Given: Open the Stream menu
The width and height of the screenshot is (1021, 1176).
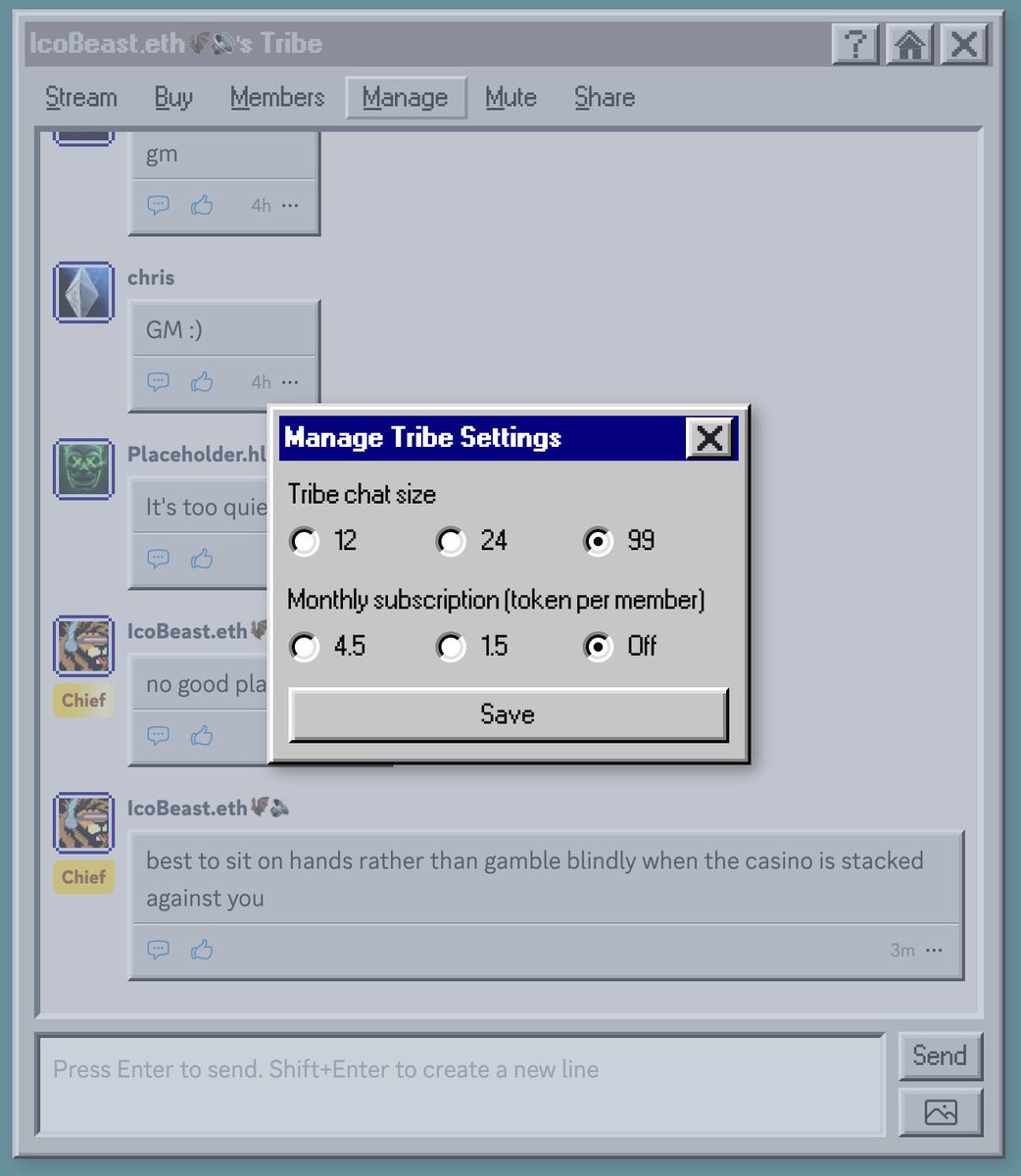Looking at the screenshot, I should 81,97.
